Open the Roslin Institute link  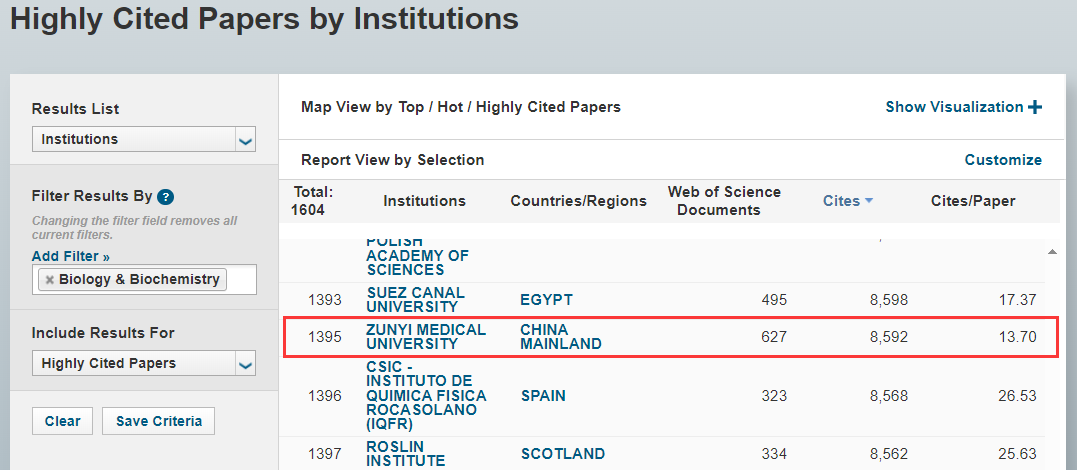(x=406, y=454)
